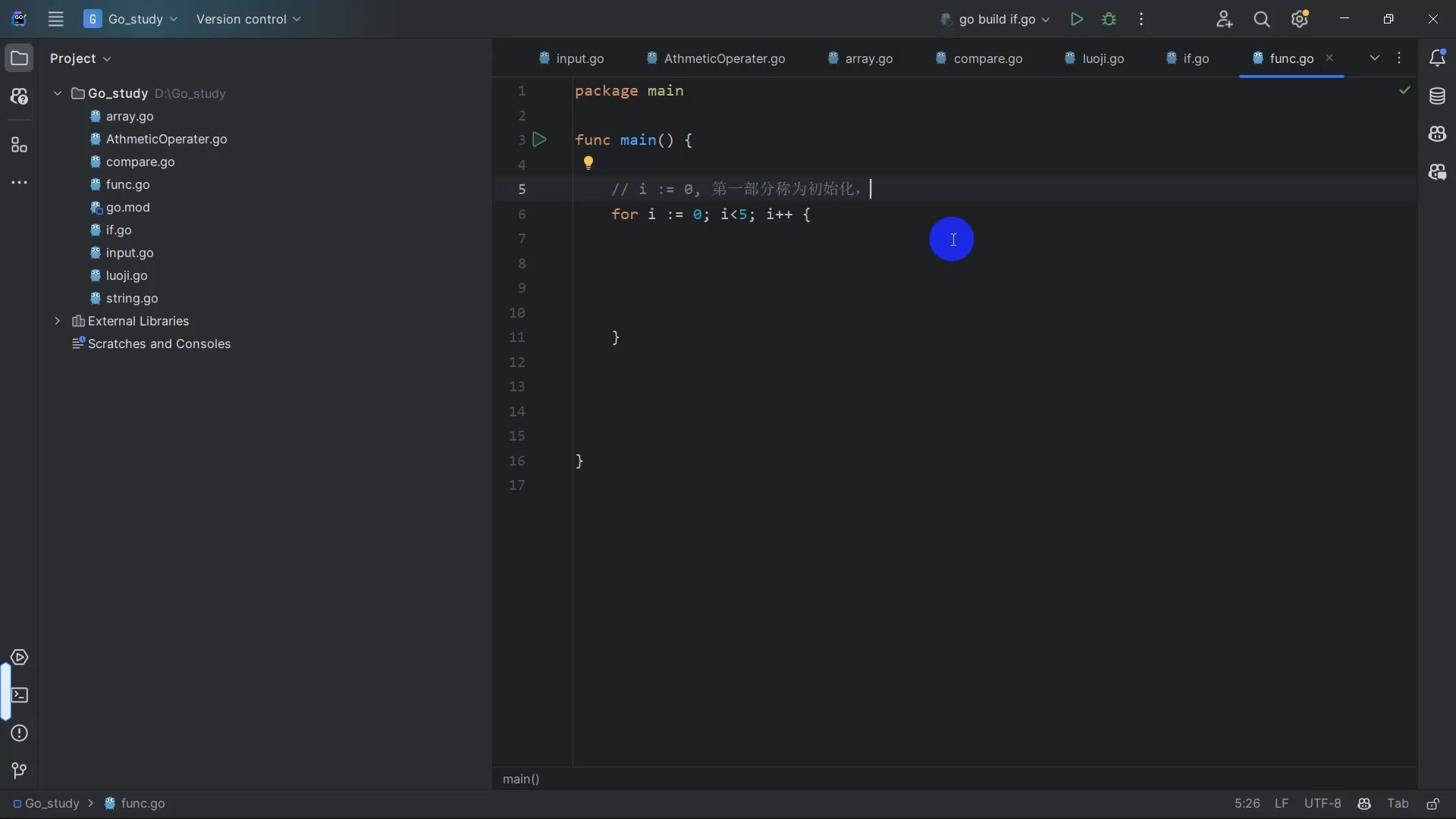Open the Notifications bell panel

(x=1437, y=58)
